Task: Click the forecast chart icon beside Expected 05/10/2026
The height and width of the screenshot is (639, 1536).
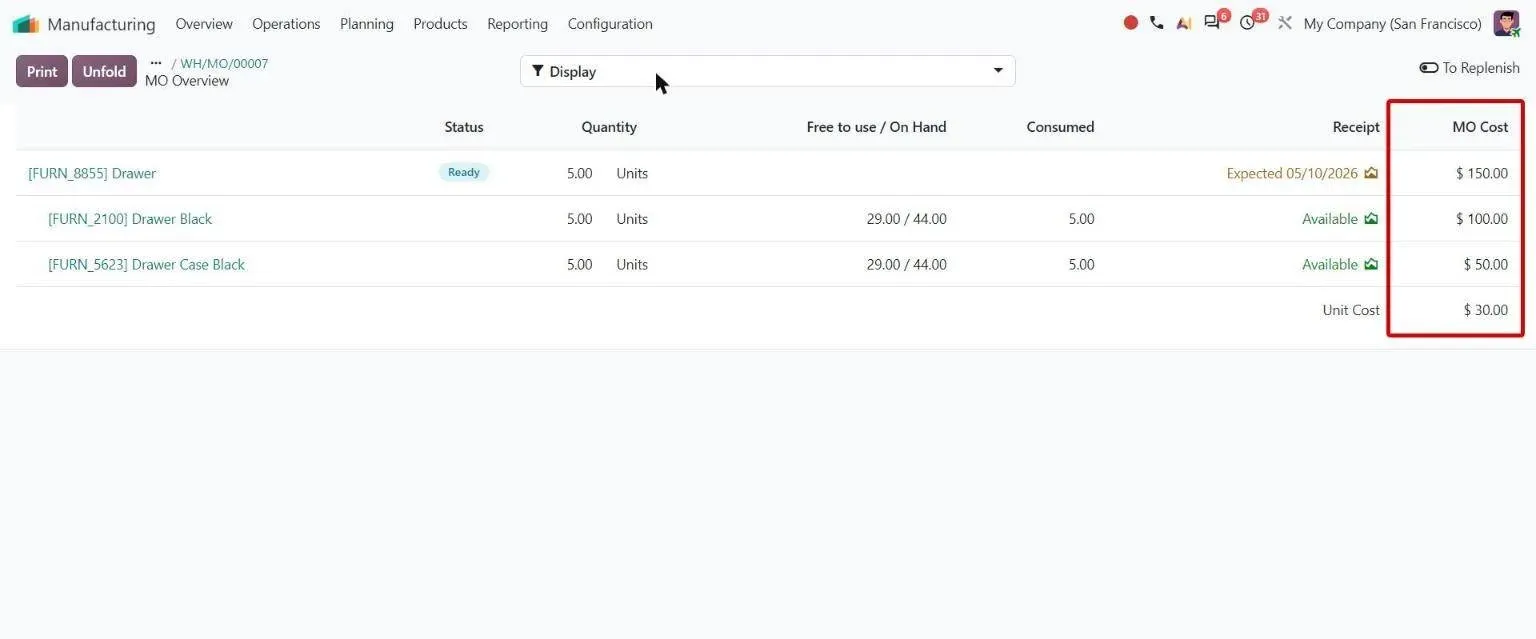Action: tap(1371, 173)
